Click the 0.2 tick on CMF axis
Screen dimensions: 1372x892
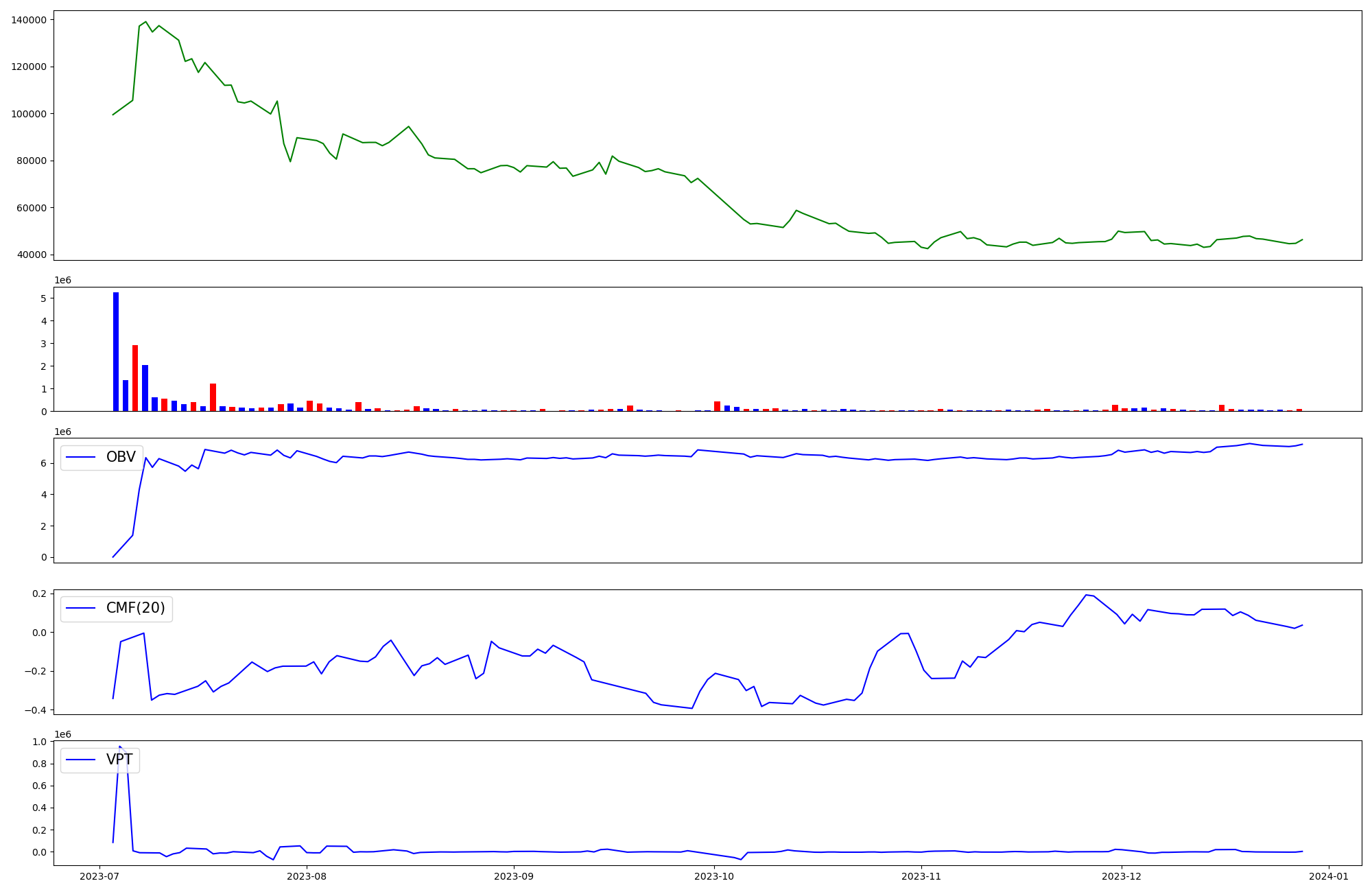[39, 594]
